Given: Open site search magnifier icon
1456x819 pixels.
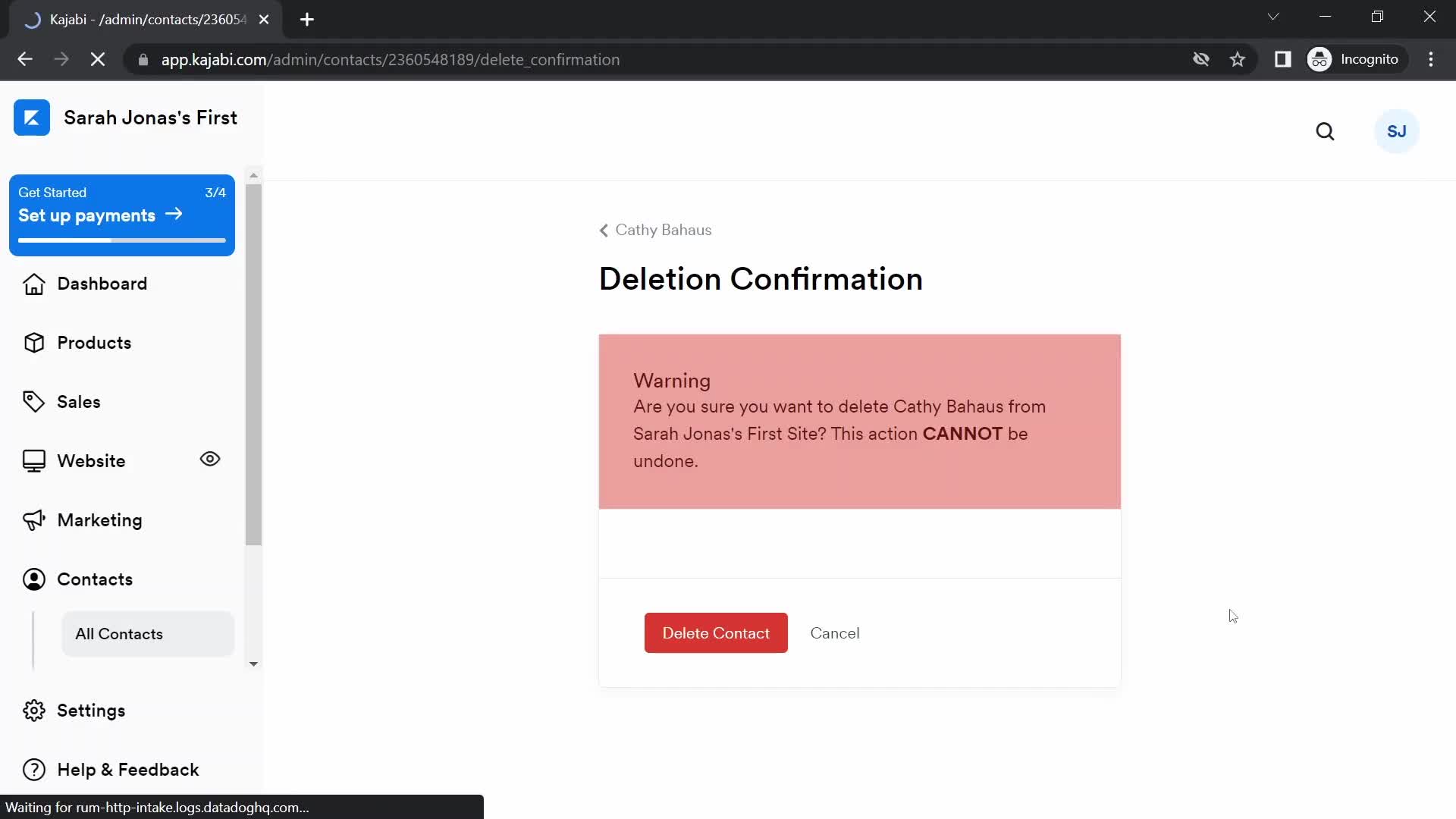Looking at the screenshot, I should pos(1325,131).
